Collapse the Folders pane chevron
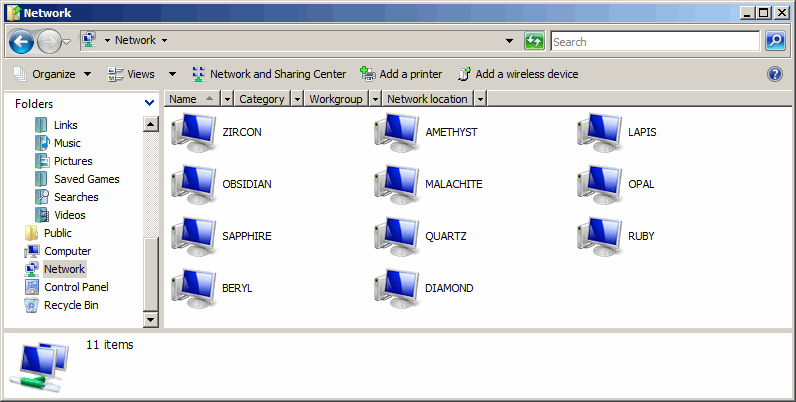The image size is (796, 402). tap(149, 103)
